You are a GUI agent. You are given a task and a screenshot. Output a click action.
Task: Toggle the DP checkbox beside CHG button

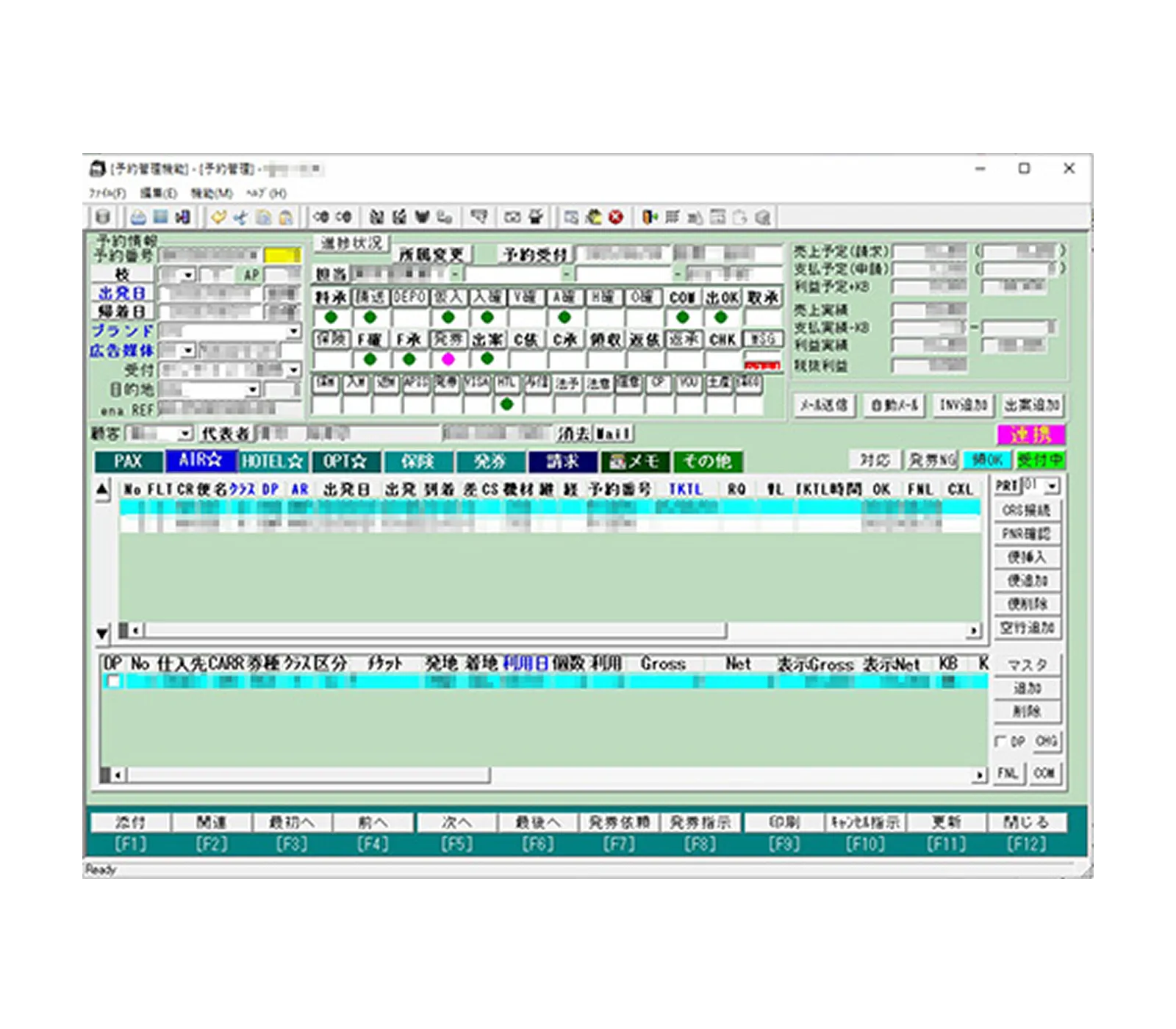[1000, 742]
